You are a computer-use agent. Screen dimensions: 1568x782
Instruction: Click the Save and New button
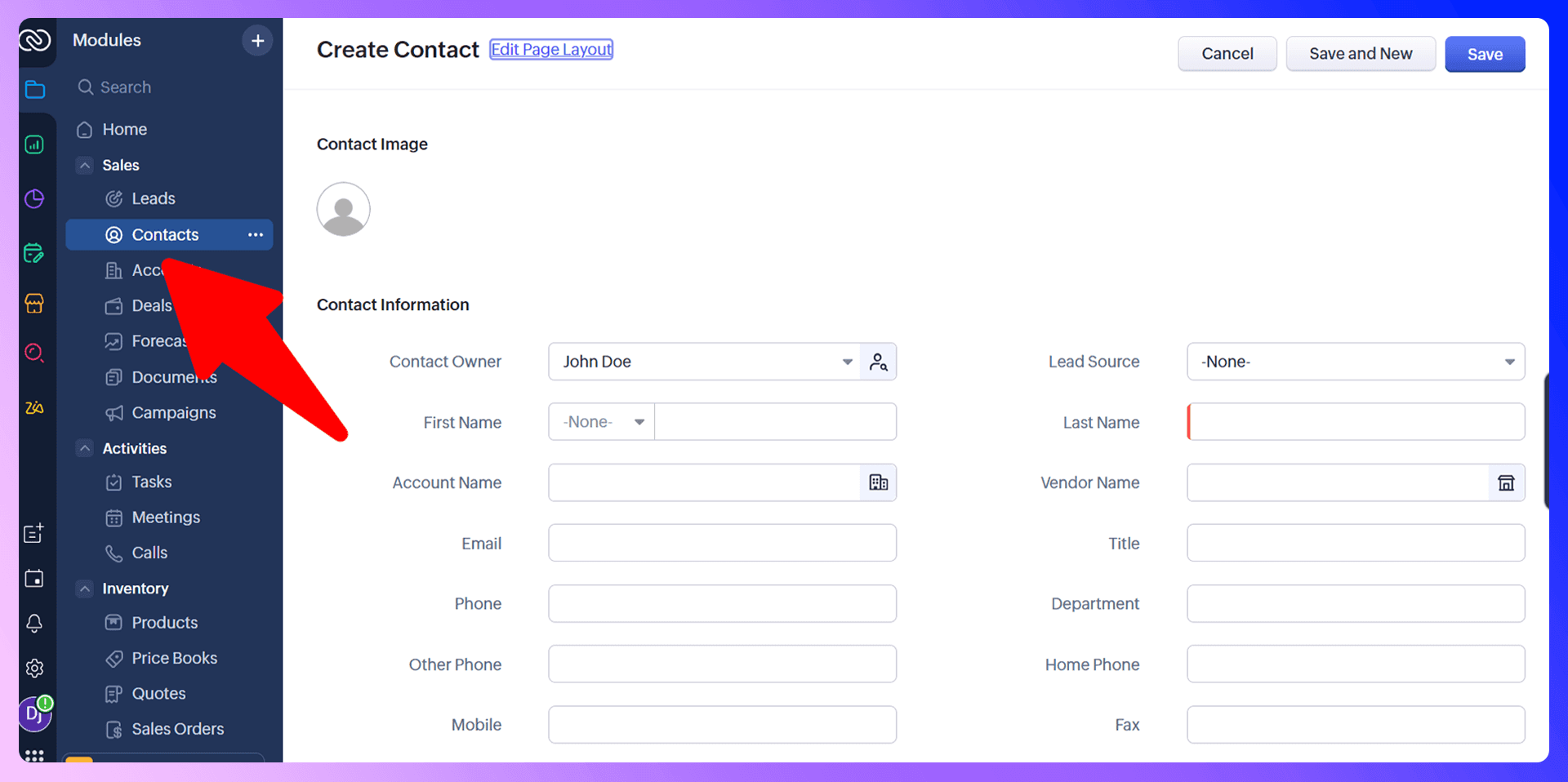click(x=1361, y=54)
